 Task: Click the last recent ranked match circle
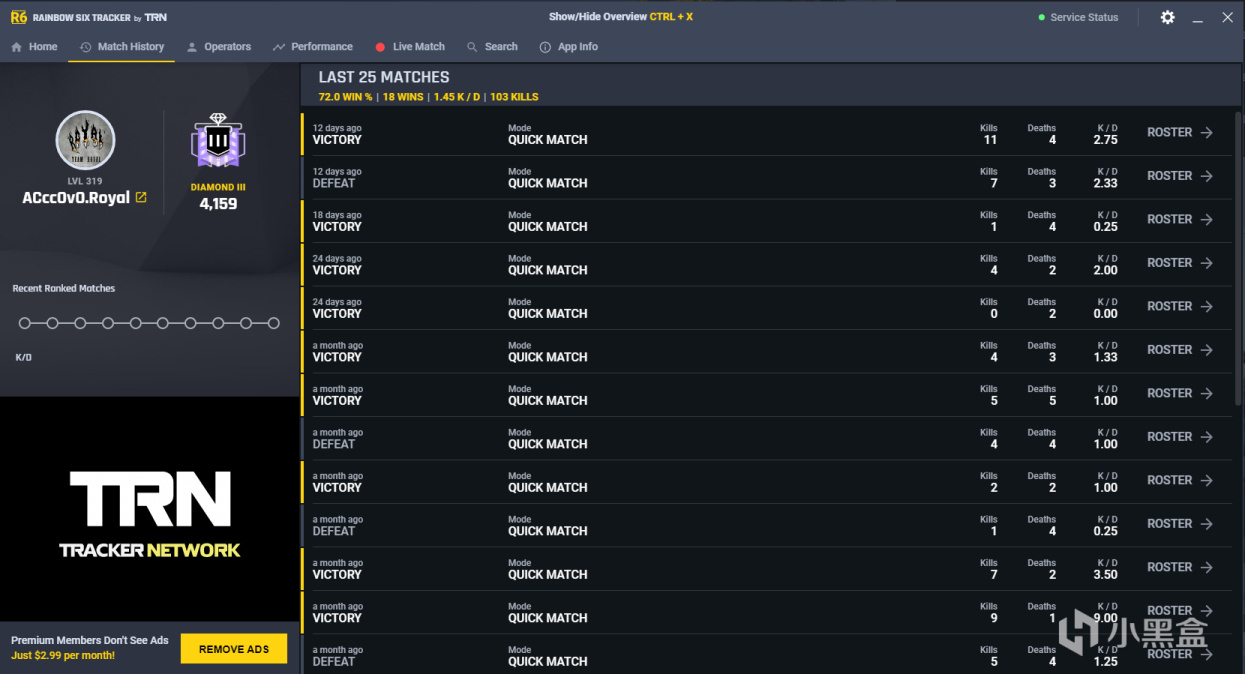273,323
